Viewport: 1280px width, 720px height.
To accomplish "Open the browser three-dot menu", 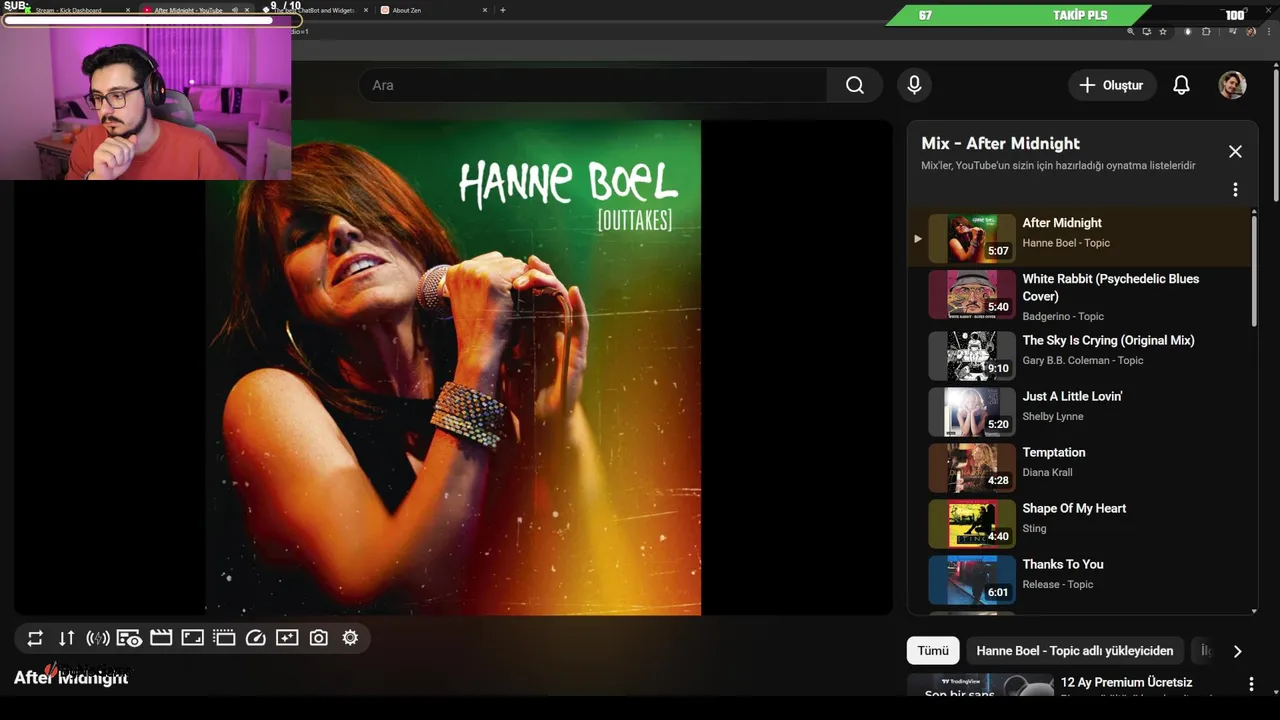I will pos(1268,32).
